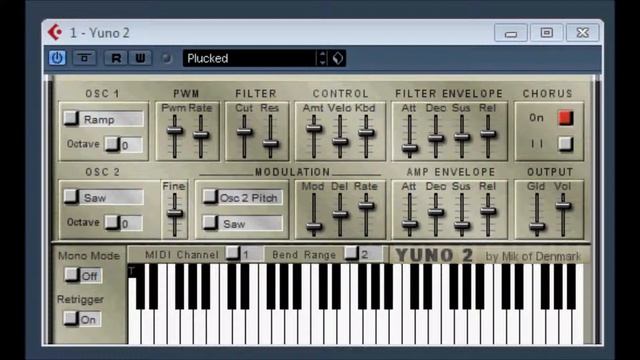Open the modulation Saw waveform selector
640x360 pixels.
pyautogui.click(x=242, y=223)
